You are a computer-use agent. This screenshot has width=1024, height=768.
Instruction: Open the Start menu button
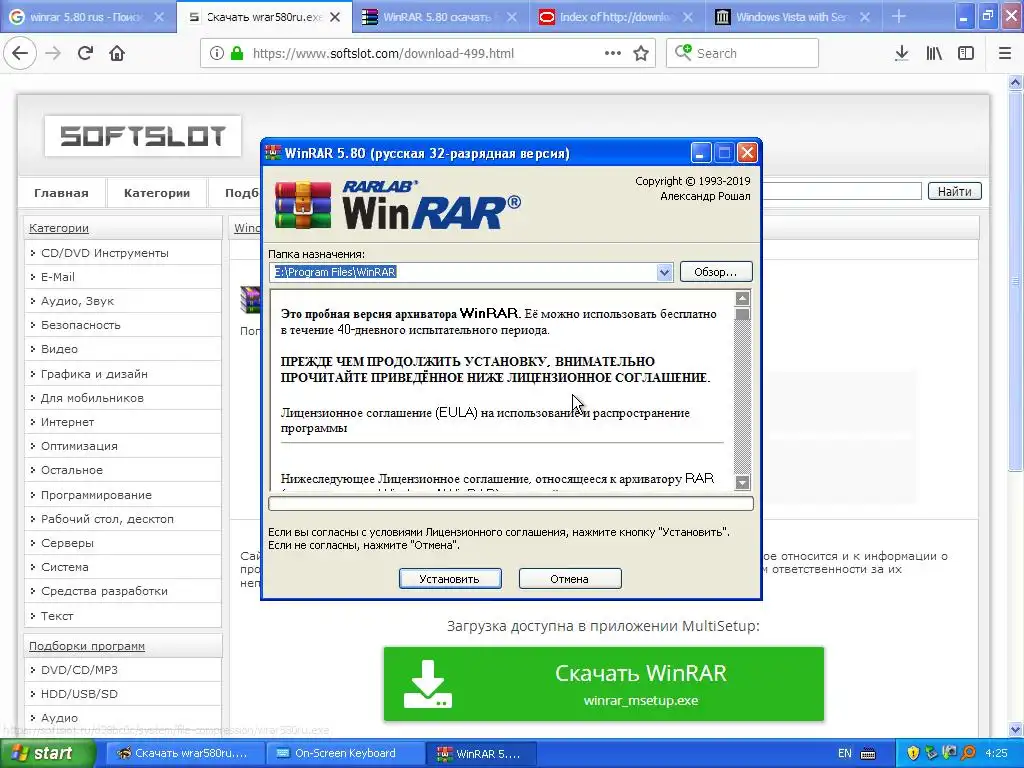click(47, 753)
